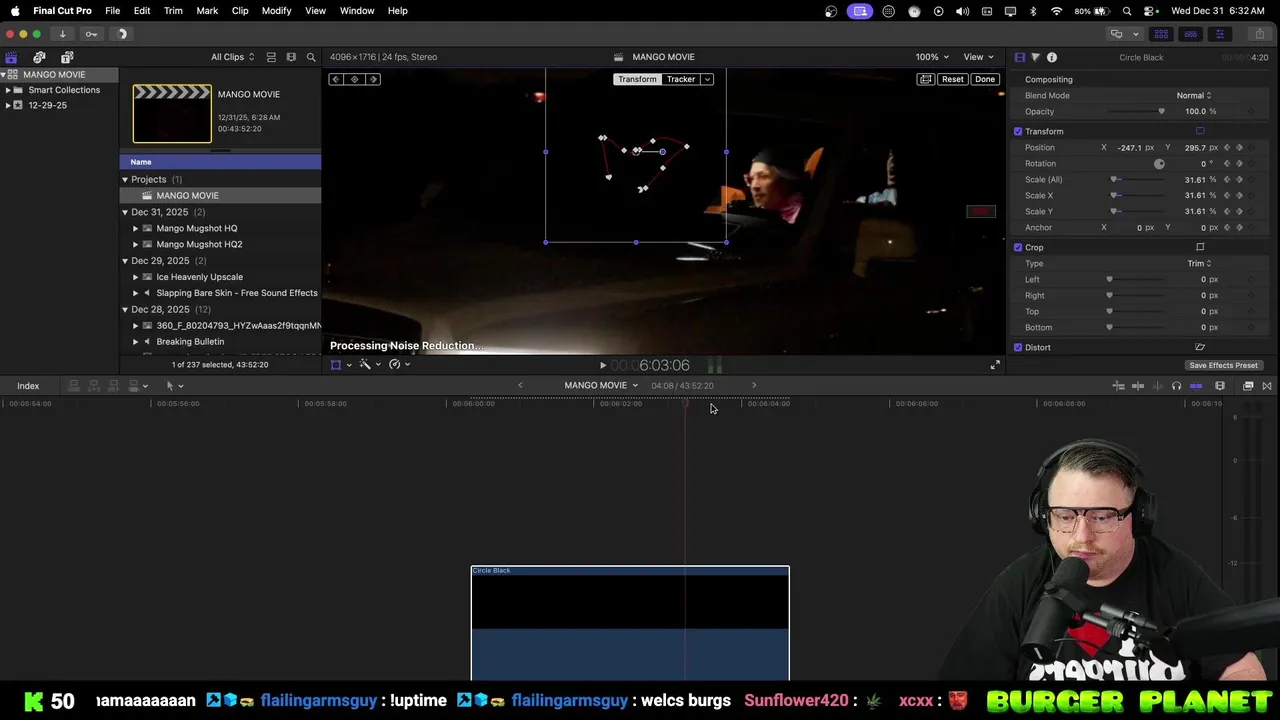Open the Transform/Tracker options chevron
This screenshot has width=1280, height=720.
point(707,79)
